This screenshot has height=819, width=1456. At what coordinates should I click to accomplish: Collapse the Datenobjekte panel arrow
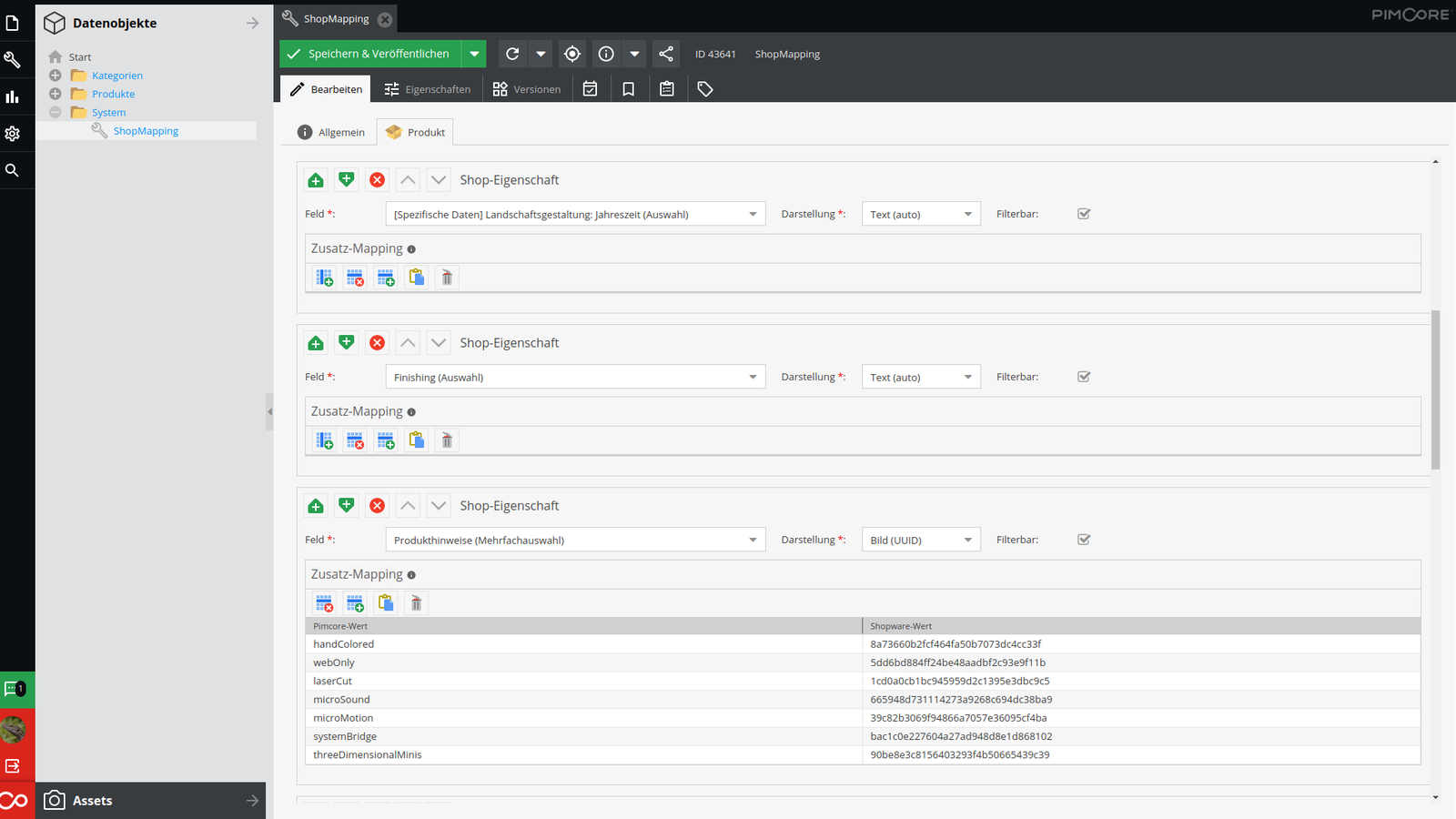tap(252, 23)
